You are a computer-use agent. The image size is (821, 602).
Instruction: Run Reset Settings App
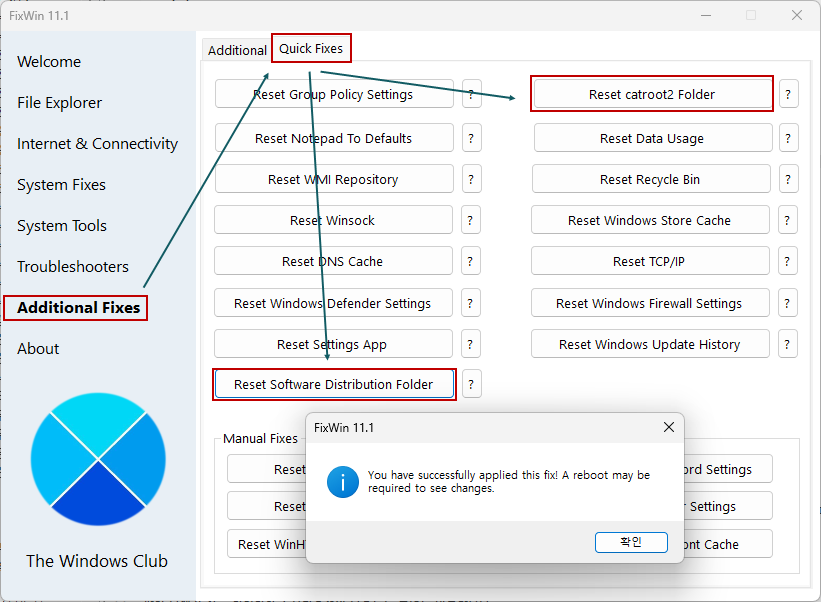coord(333,344)
